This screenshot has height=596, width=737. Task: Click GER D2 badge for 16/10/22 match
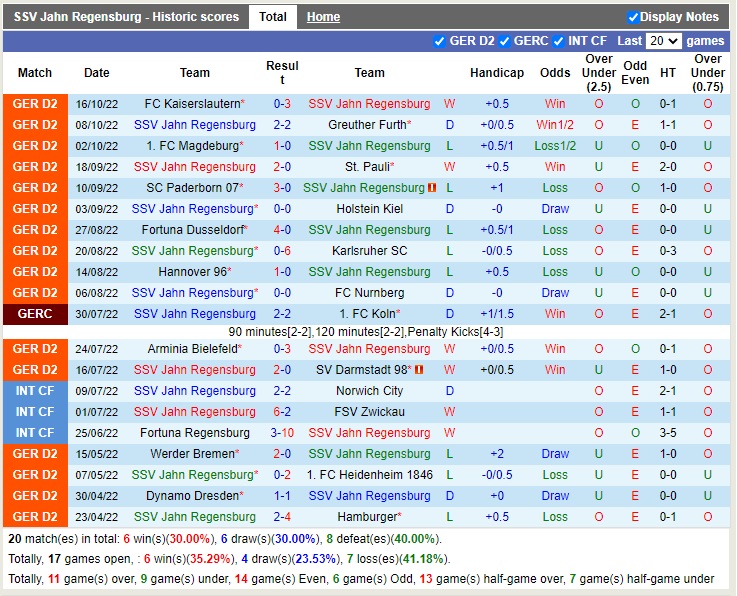35,104
